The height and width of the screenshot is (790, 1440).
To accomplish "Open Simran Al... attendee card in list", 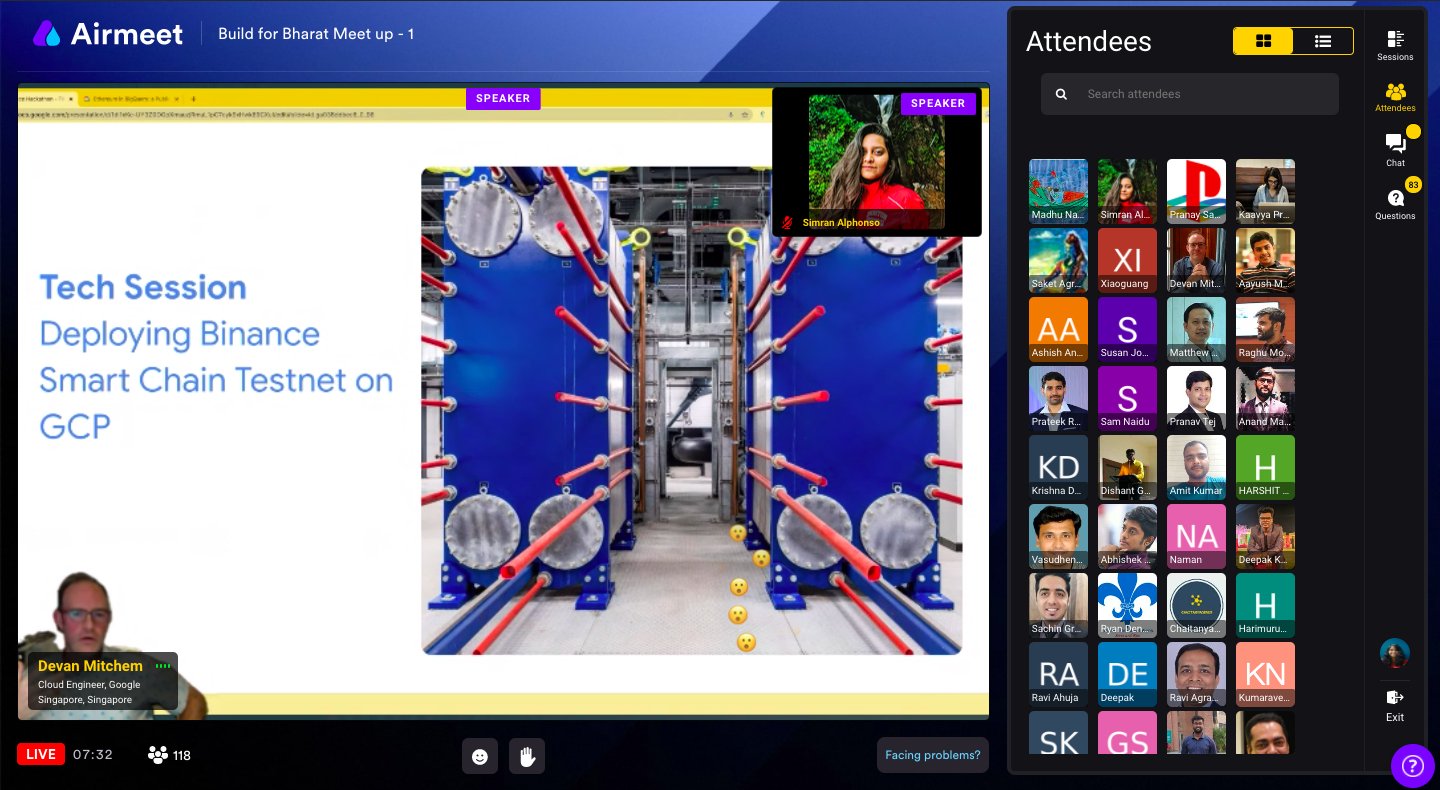I will click(x=1127, y=191).
